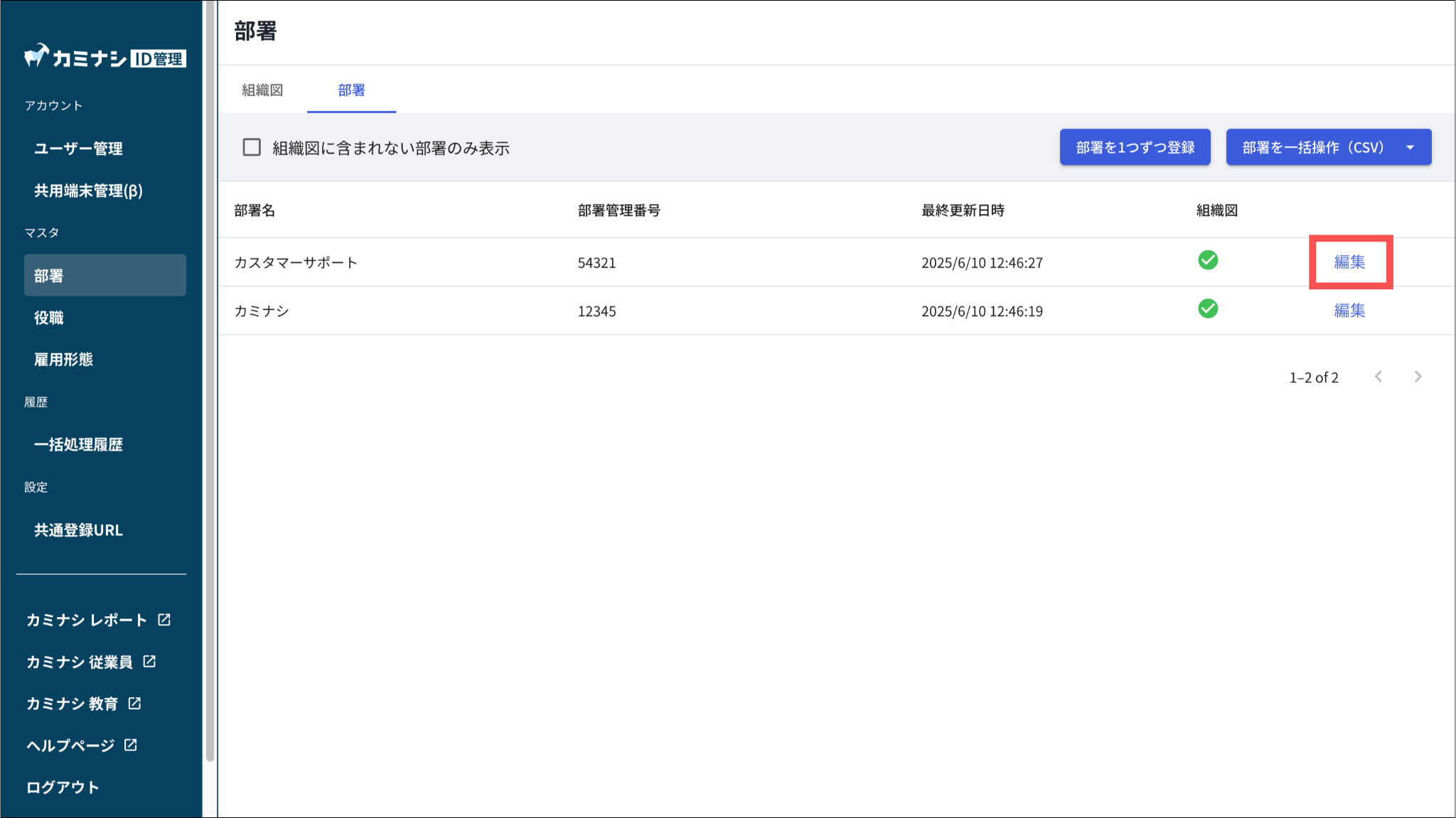Viewport: 1456px width, 818px height.
Task: Click external link icon beside カミナシ レポート
Action: [164, 620]
